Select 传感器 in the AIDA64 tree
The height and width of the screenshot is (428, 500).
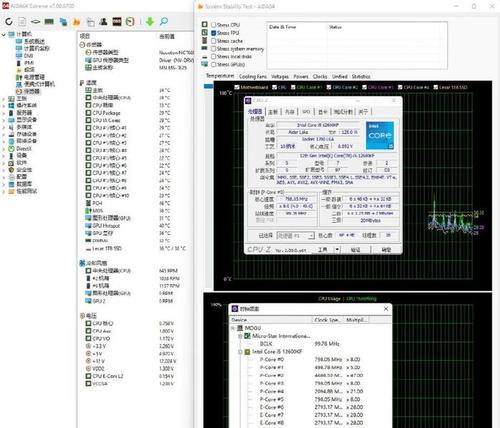(31, 91)
